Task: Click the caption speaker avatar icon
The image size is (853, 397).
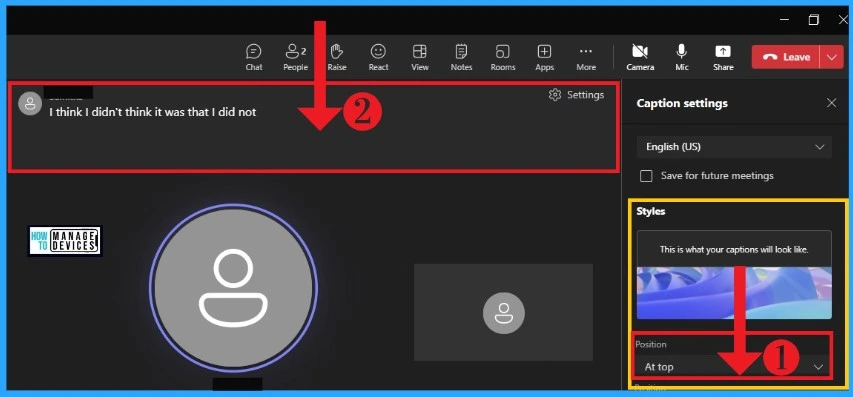Action: (x=30, y=103)
